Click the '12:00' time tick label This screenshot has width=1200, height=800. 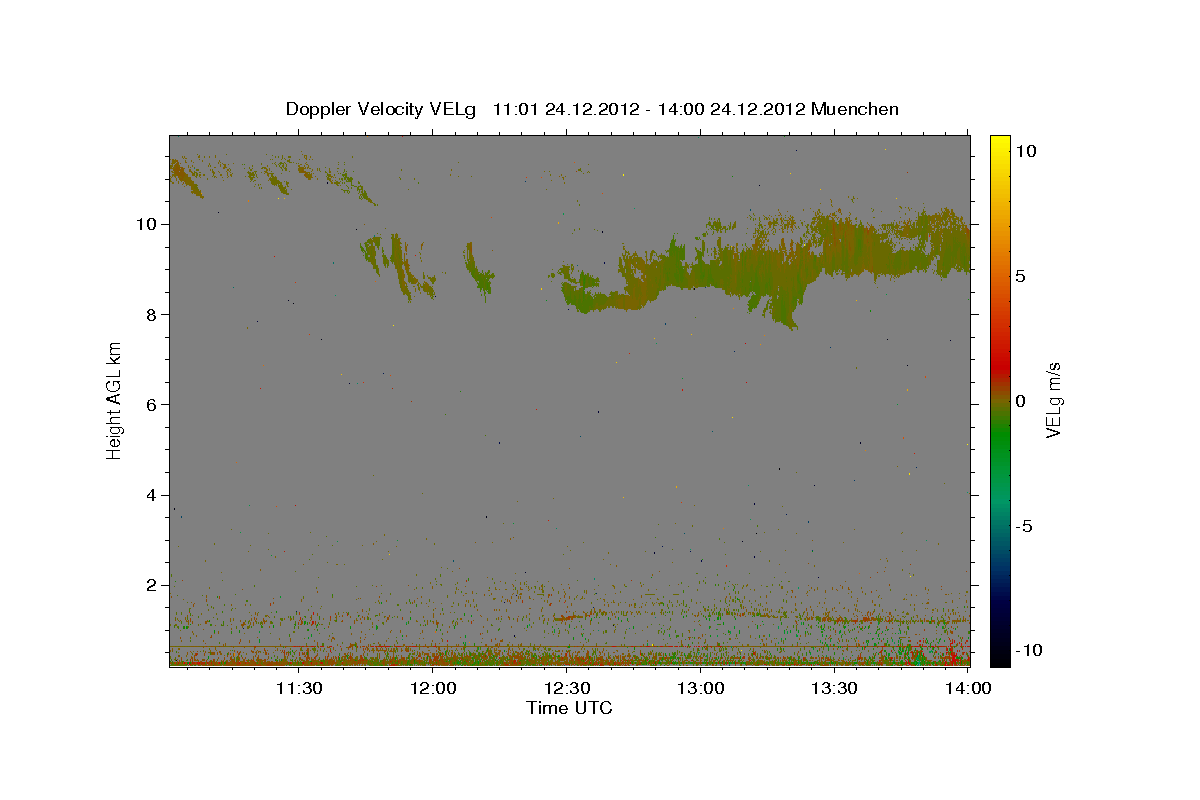pos(433,688)
